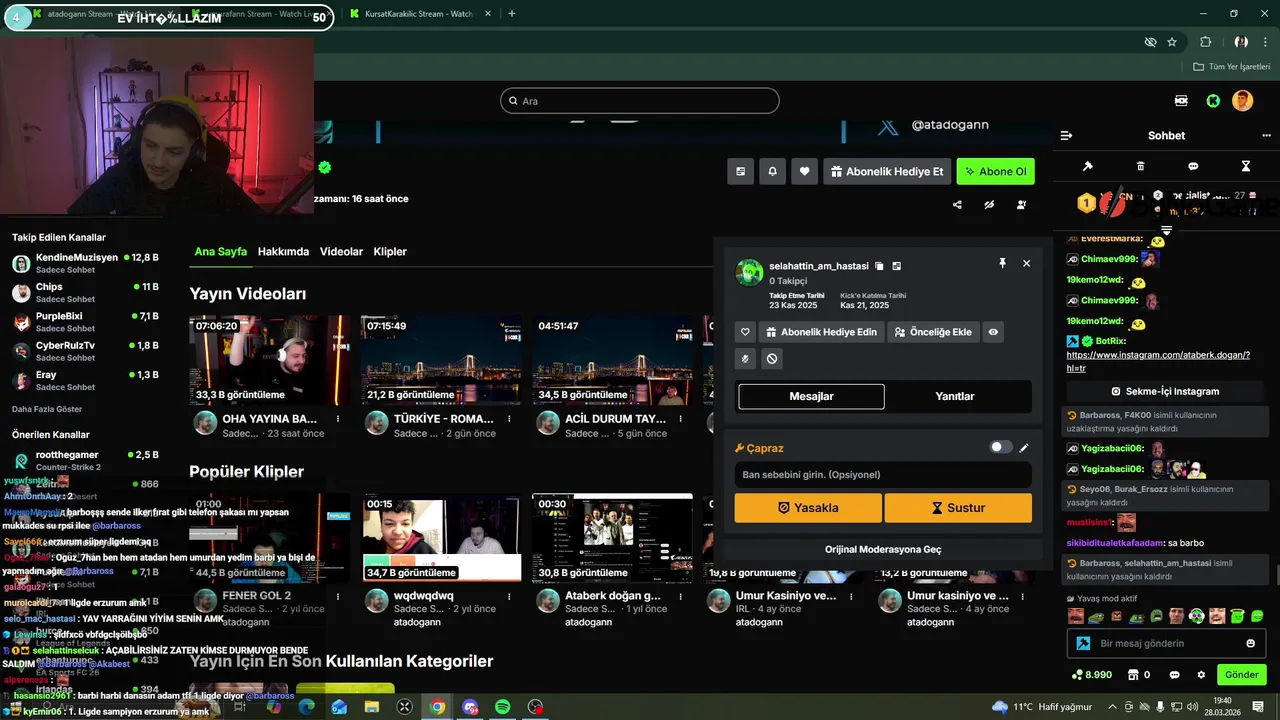
Task: Click the icon left of KICK logo
Action: tap(1181, 101)
